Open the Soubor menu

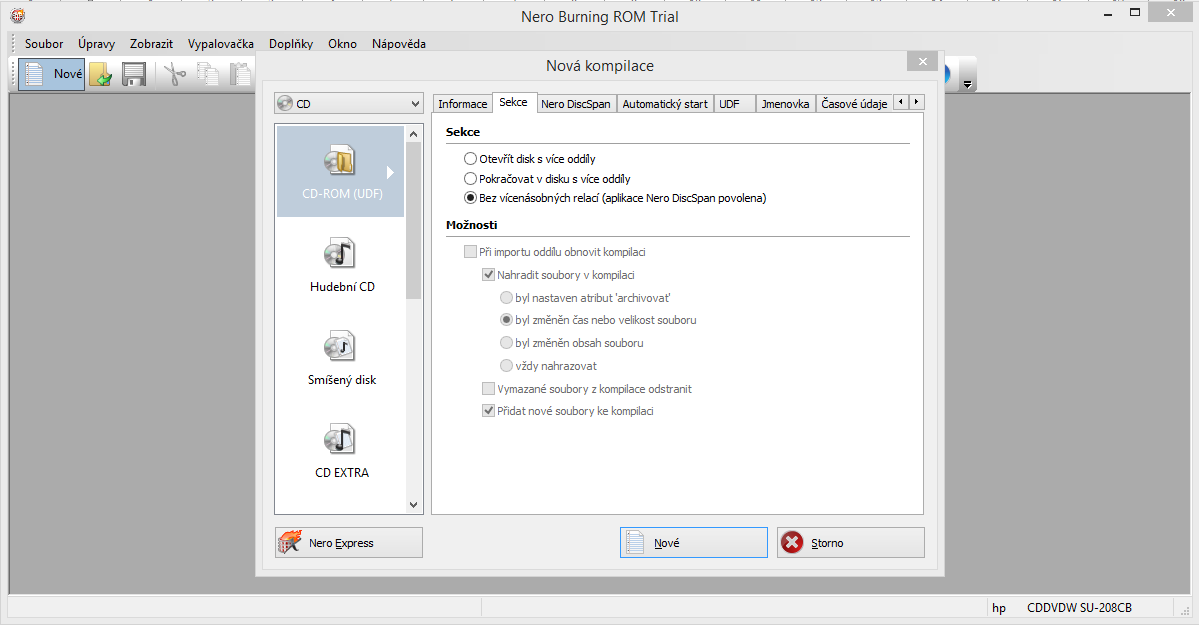click(44, 44)
